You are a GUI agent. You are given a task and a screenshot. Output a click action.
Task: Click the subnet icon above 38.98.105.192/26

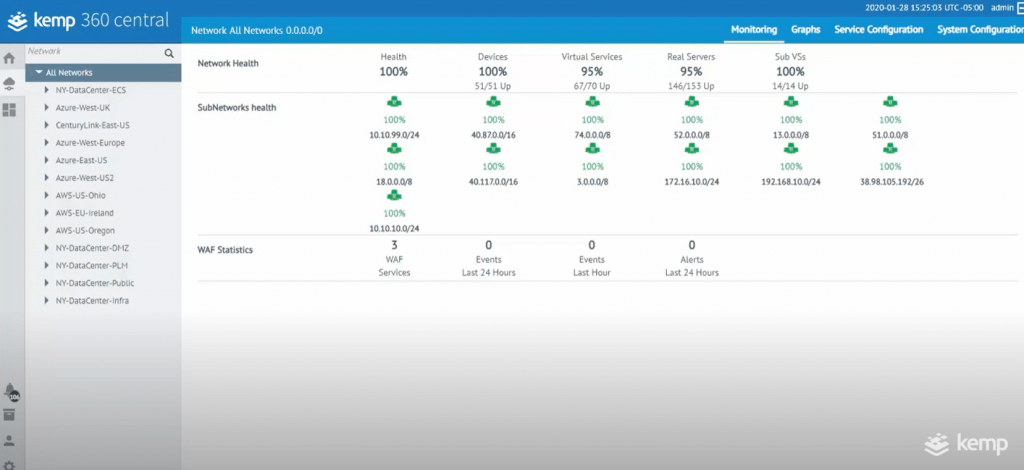point(890,149)
